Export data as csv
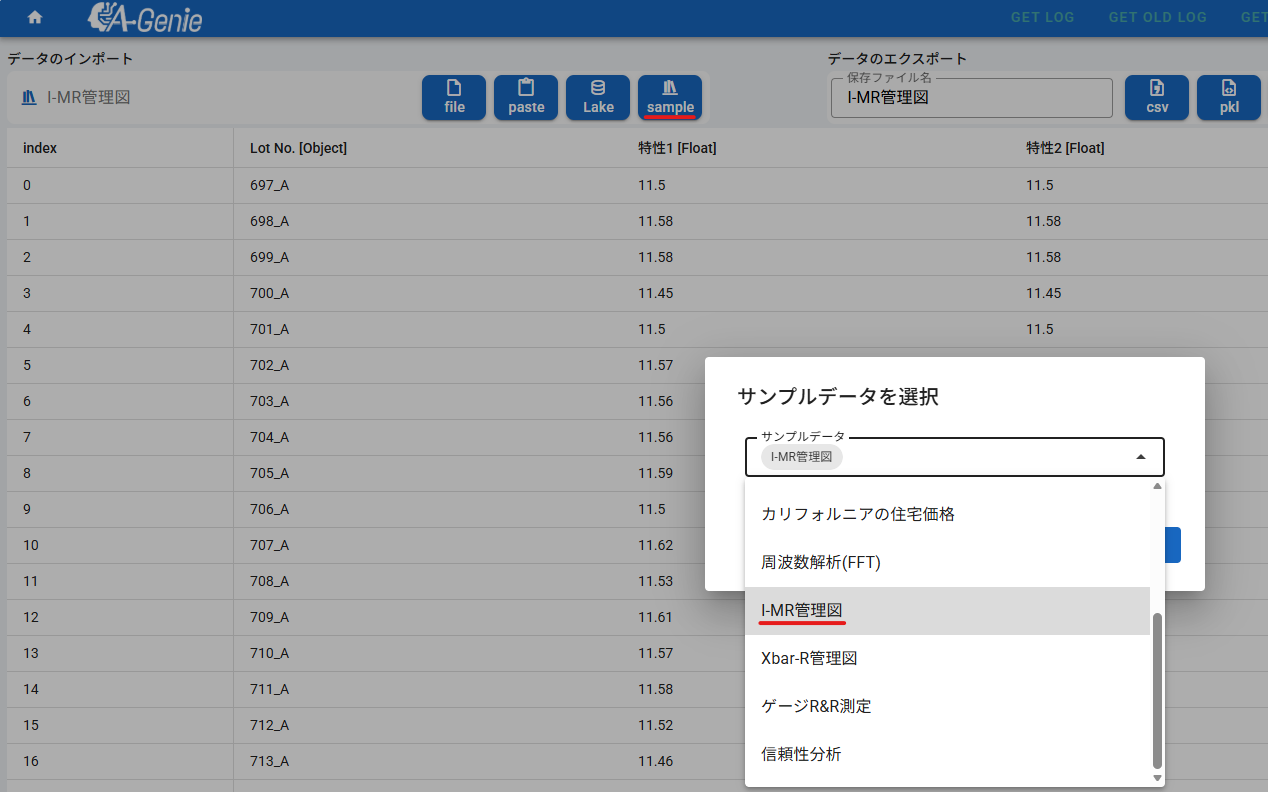 coord(1157,97)
